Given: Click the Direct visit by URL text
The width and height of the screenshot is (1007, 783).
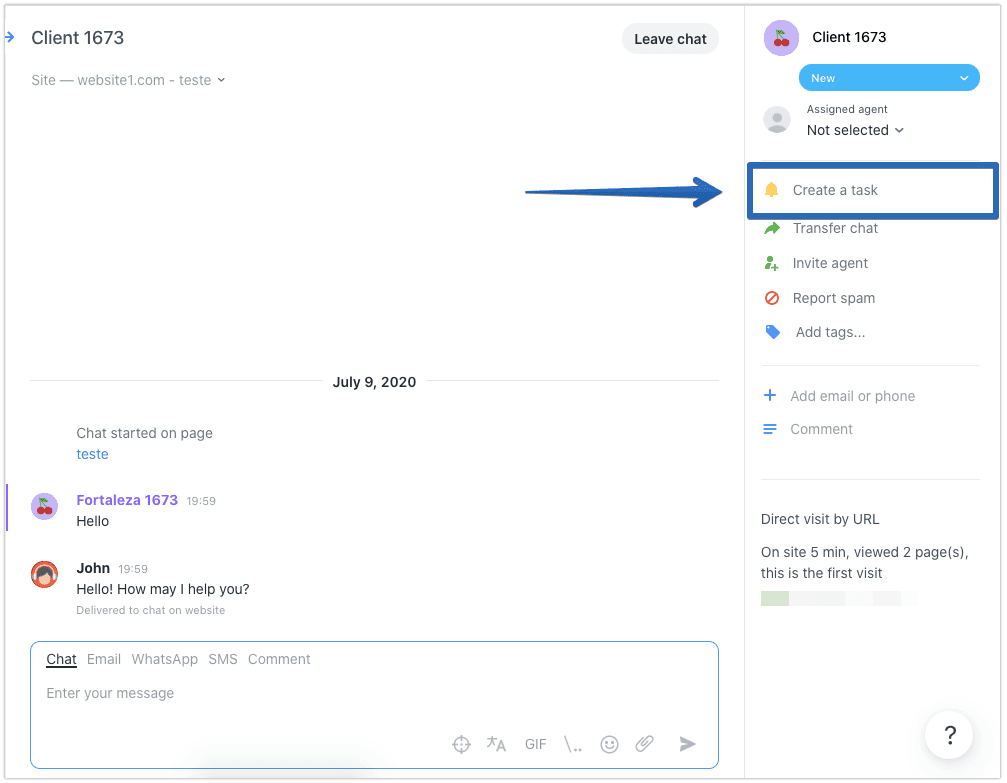Looking at the screenshot, I should [819, 519].
